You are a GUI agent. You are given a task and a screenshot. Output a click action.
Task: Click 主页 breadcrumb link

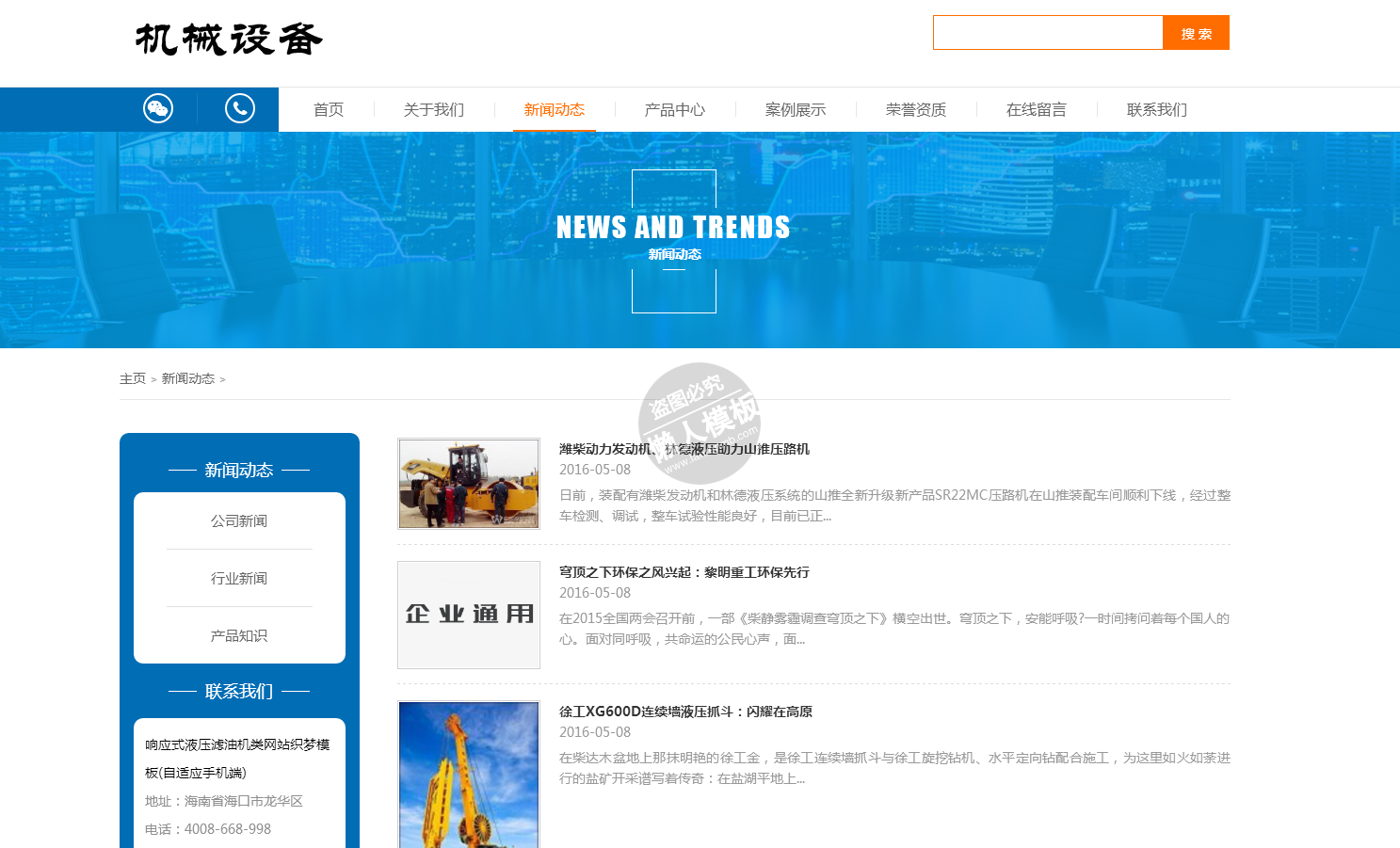pos(133,378)
